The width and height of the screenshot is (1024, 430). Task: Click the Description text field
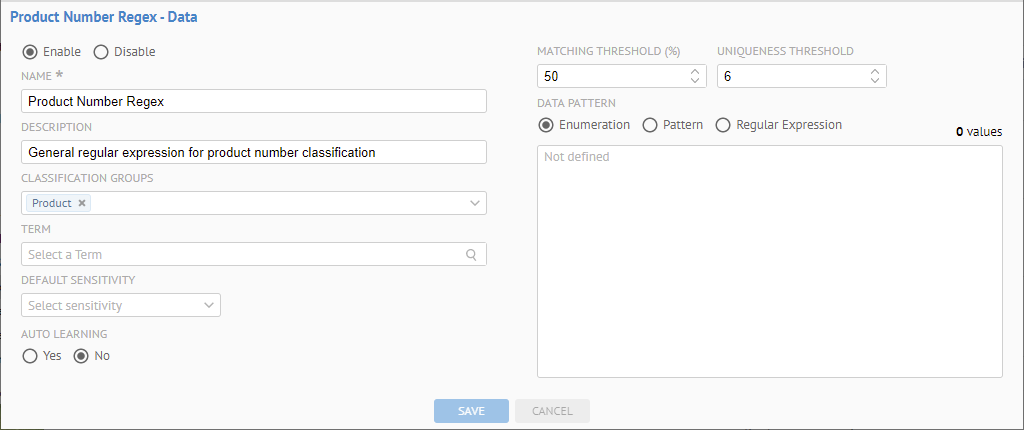click(253, 152)
